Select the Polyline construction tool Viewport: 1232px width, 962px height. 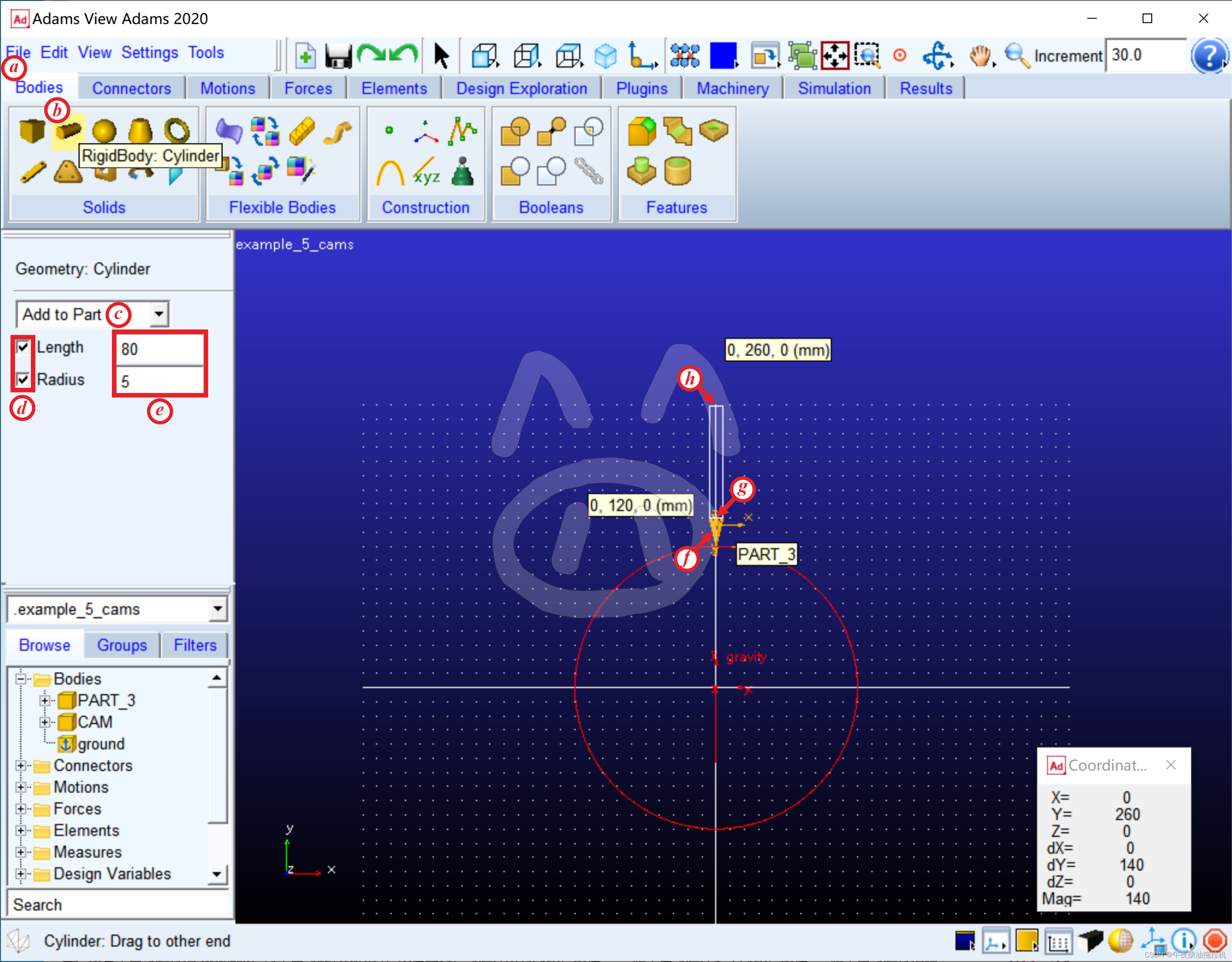[463, 131]
